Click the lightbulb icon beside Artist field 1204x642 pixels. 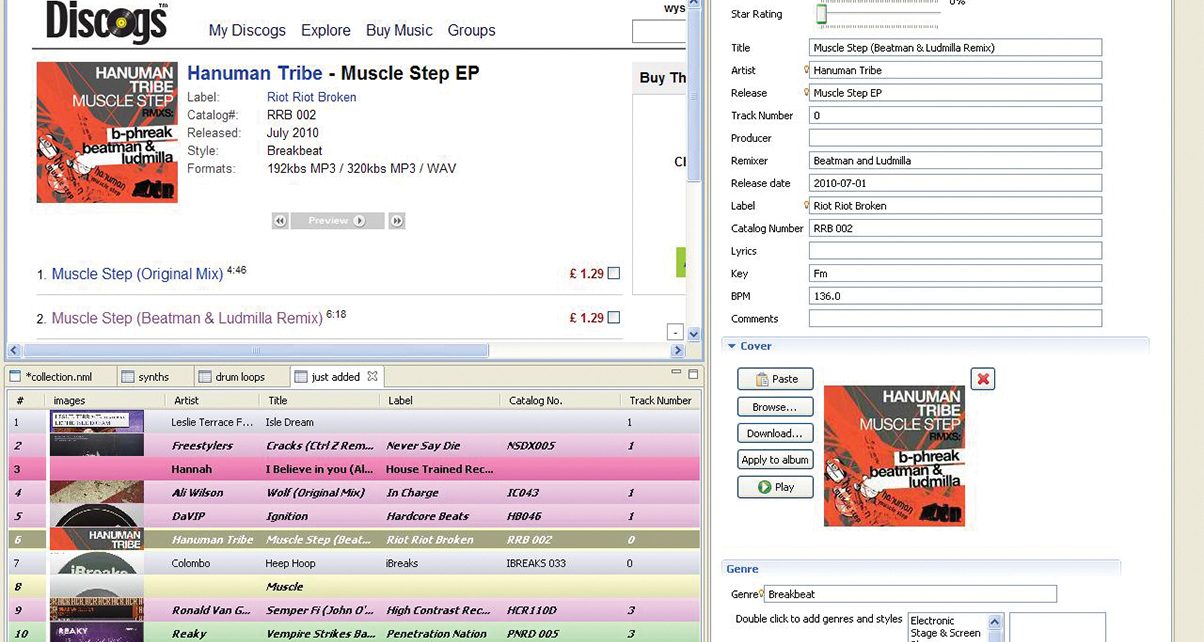tap(807, 70)
